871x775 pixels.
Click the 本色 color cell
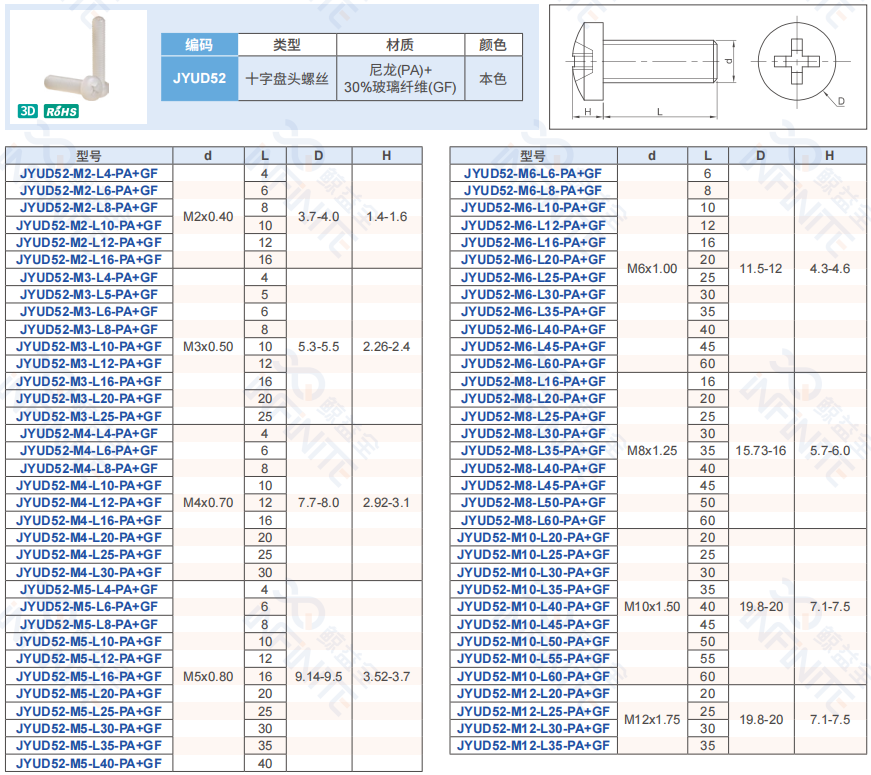(493, 78)
